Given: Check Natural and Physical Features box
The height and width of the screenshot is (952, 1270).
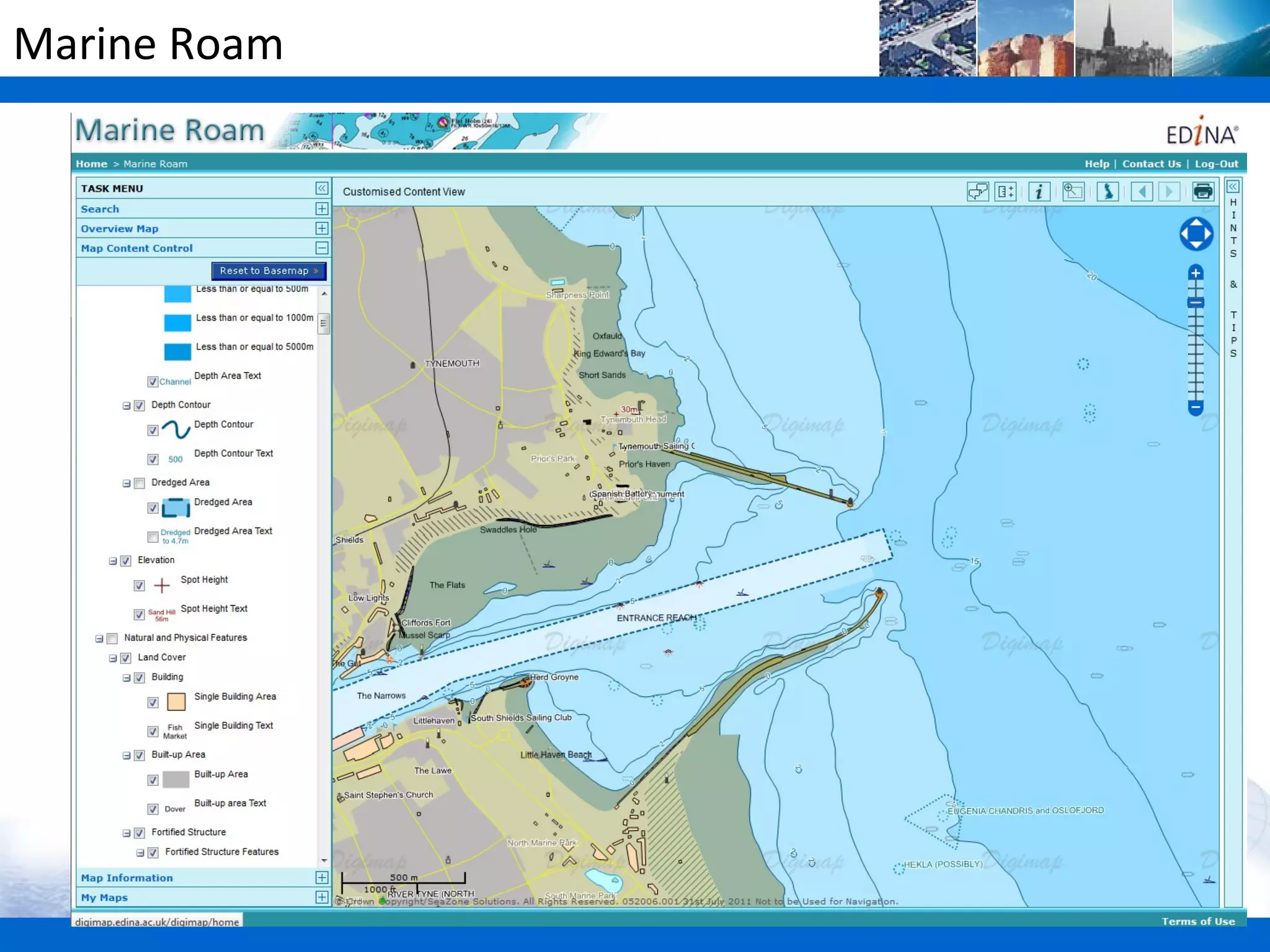Looking at the screenshot, I should click(112, 638).
